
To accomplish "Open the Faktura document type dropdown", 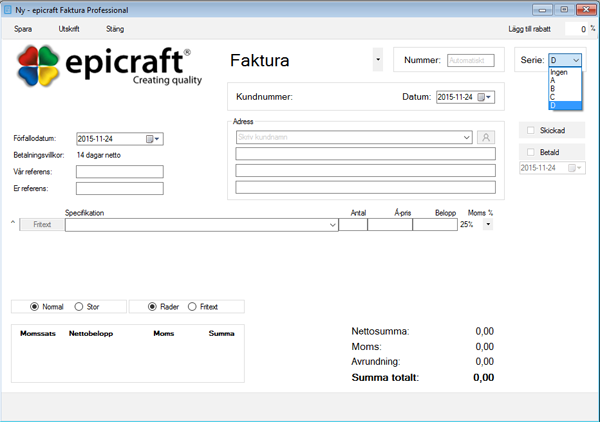I will (x=378, y=59).
